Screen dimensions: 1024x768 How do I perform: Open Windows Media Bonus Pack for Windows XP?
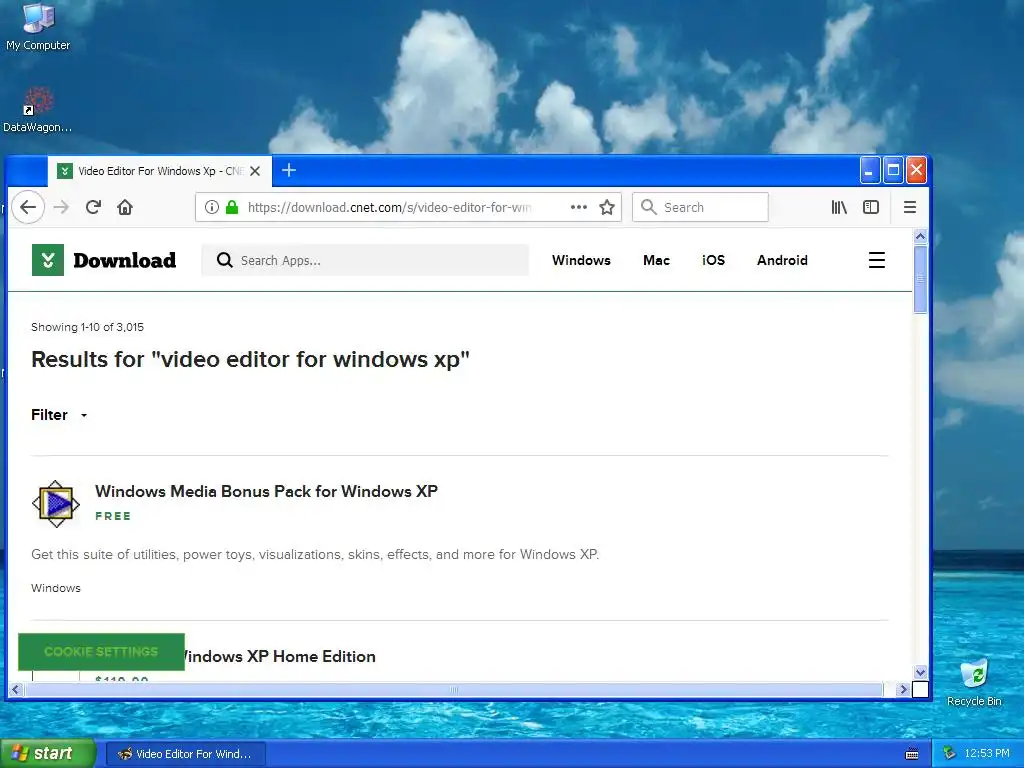pos(266,491)
